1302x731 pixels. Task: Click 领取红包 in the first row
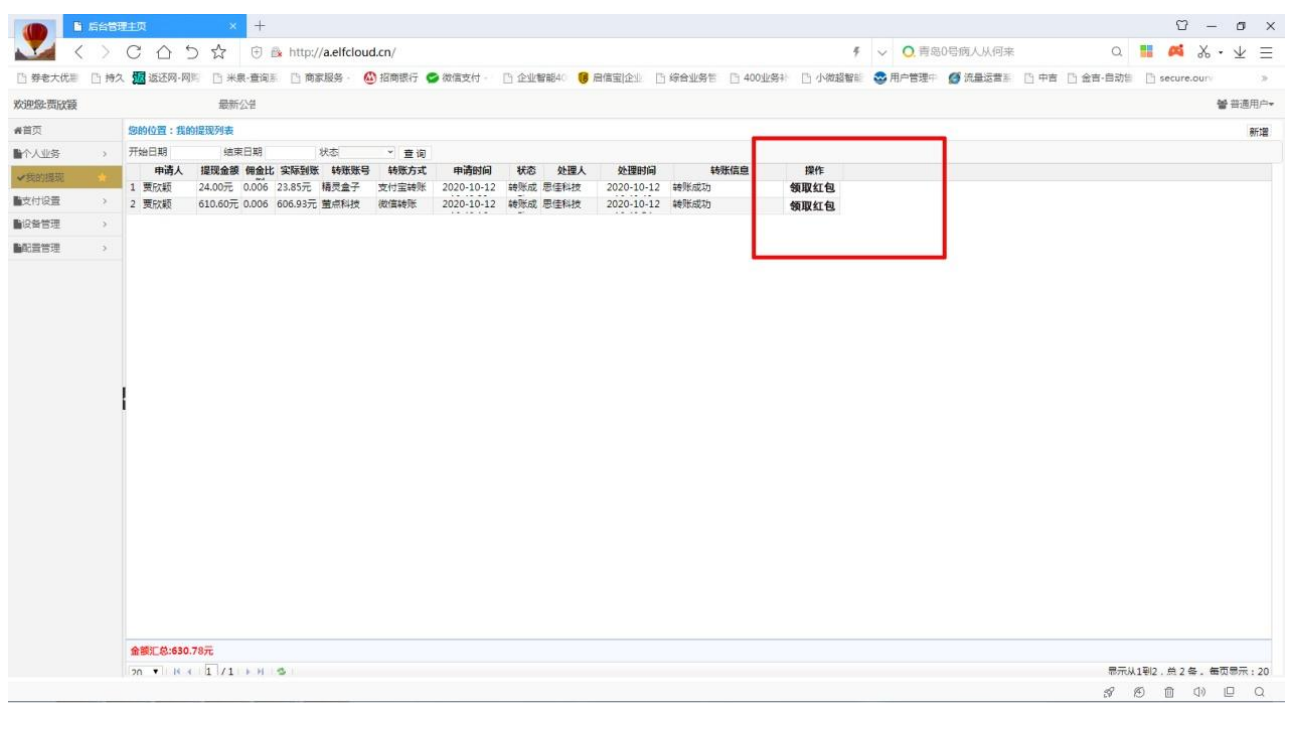812,187
